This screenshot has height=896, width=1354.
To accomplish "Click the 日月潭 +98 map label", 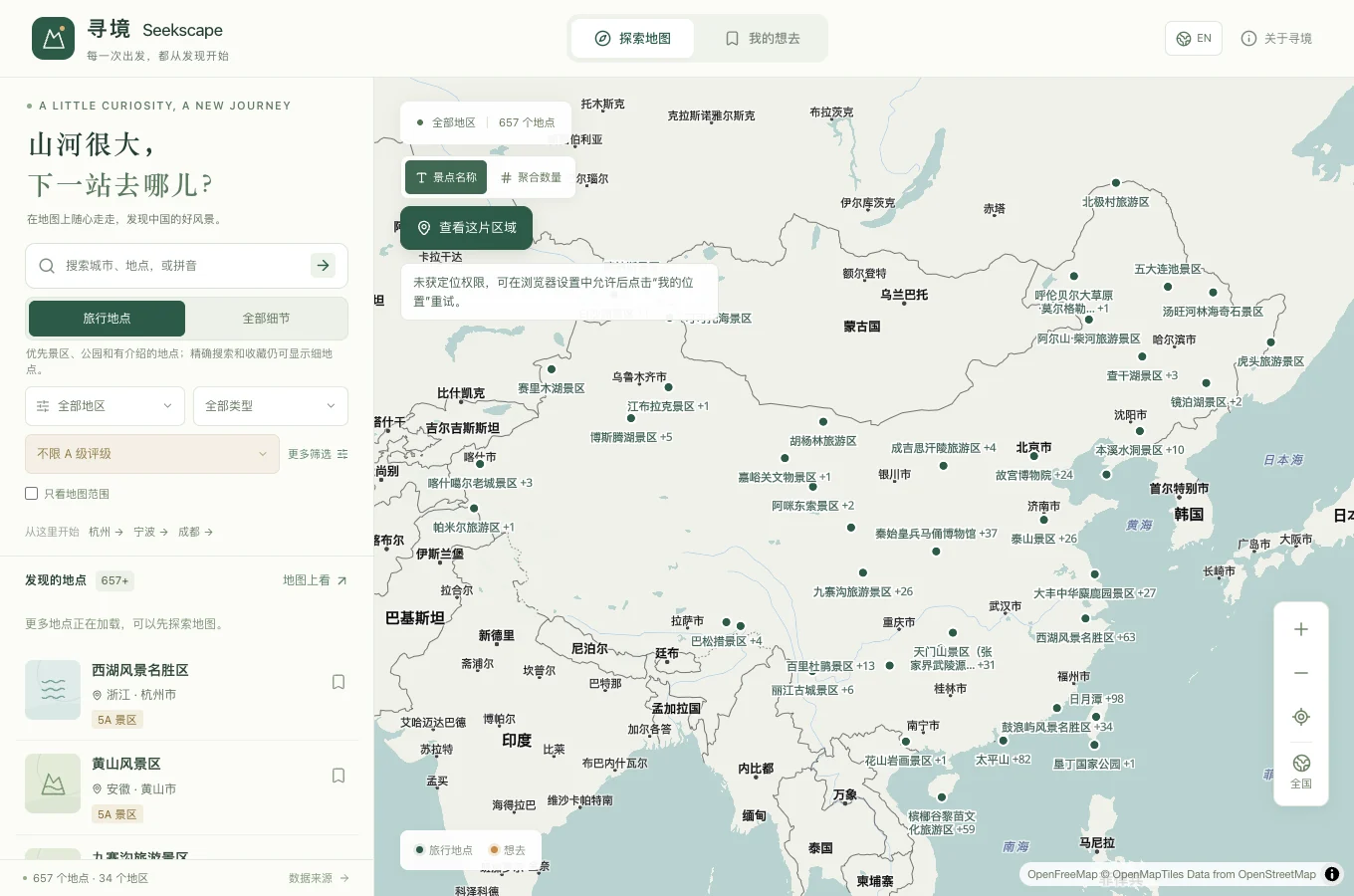I will (x=1096, y=699).
